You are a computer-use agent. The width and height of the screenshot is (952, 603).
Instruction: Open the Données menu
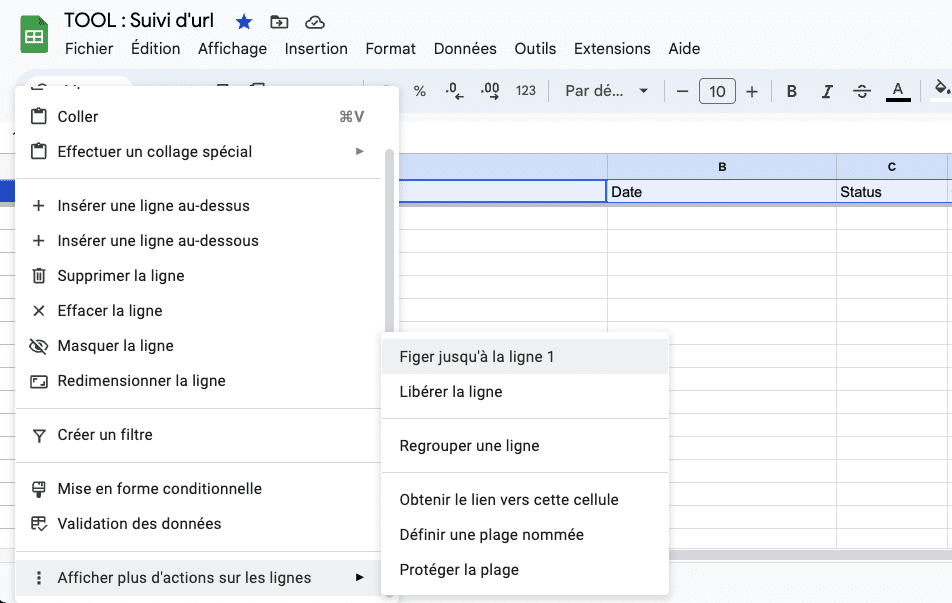(x=465, y=49)
